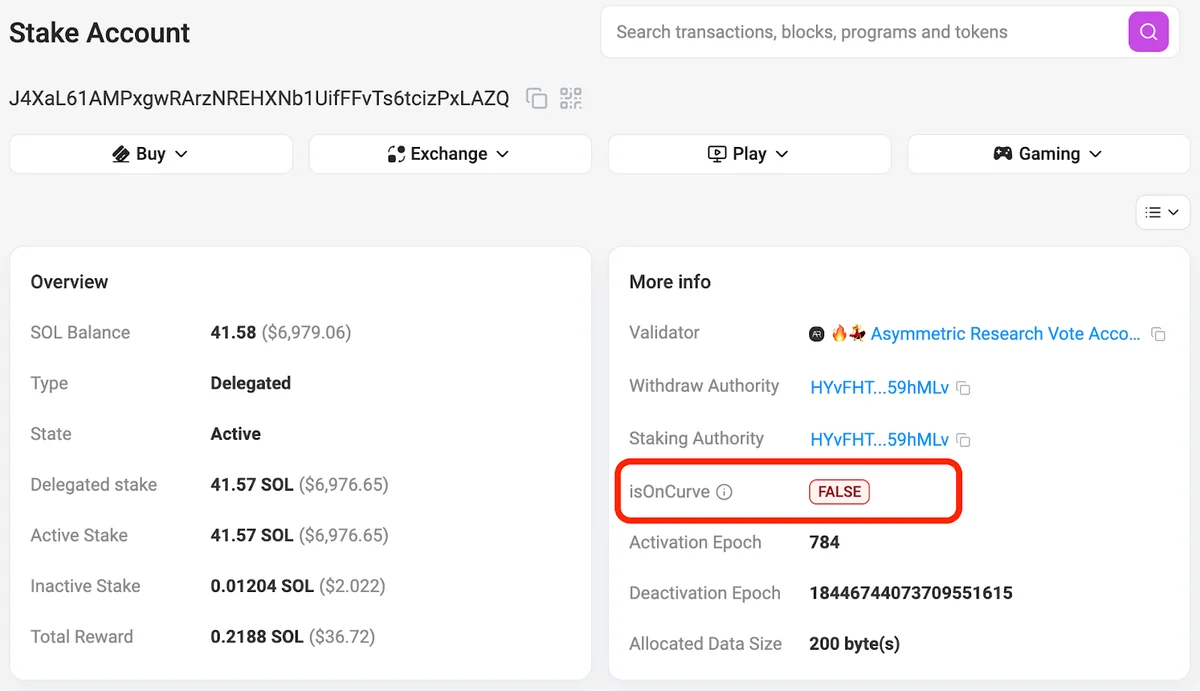This screenshot has height=691, width=1200.
Task: Open the Staking Authority HYvFHT...59hMLv link
Action: (879, 440)
